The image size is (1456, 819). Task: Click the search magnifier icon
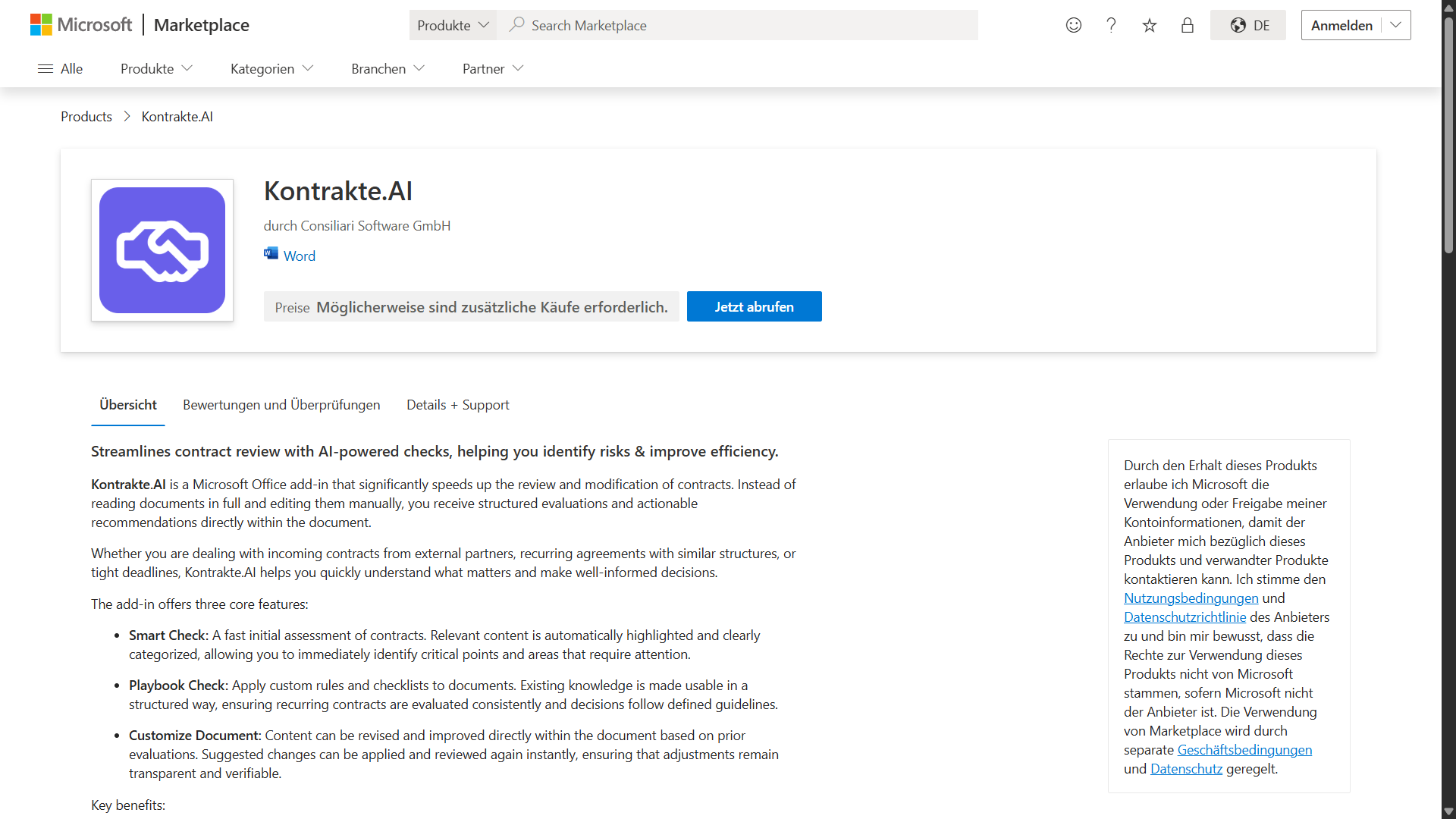516,25
